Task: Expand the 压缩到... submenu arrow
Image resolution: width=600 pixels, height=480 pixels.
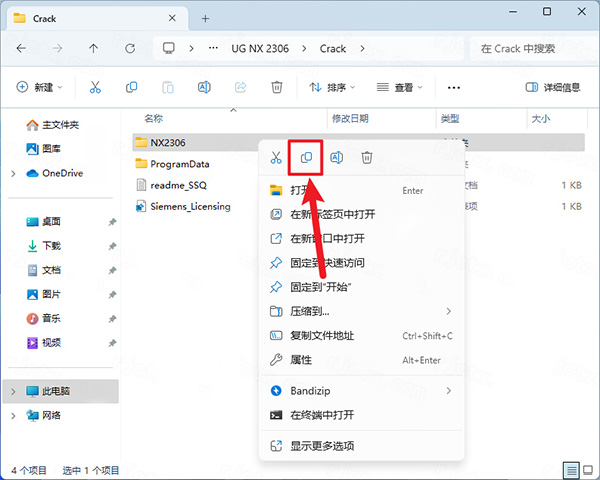Action: (x=448, y=311)
